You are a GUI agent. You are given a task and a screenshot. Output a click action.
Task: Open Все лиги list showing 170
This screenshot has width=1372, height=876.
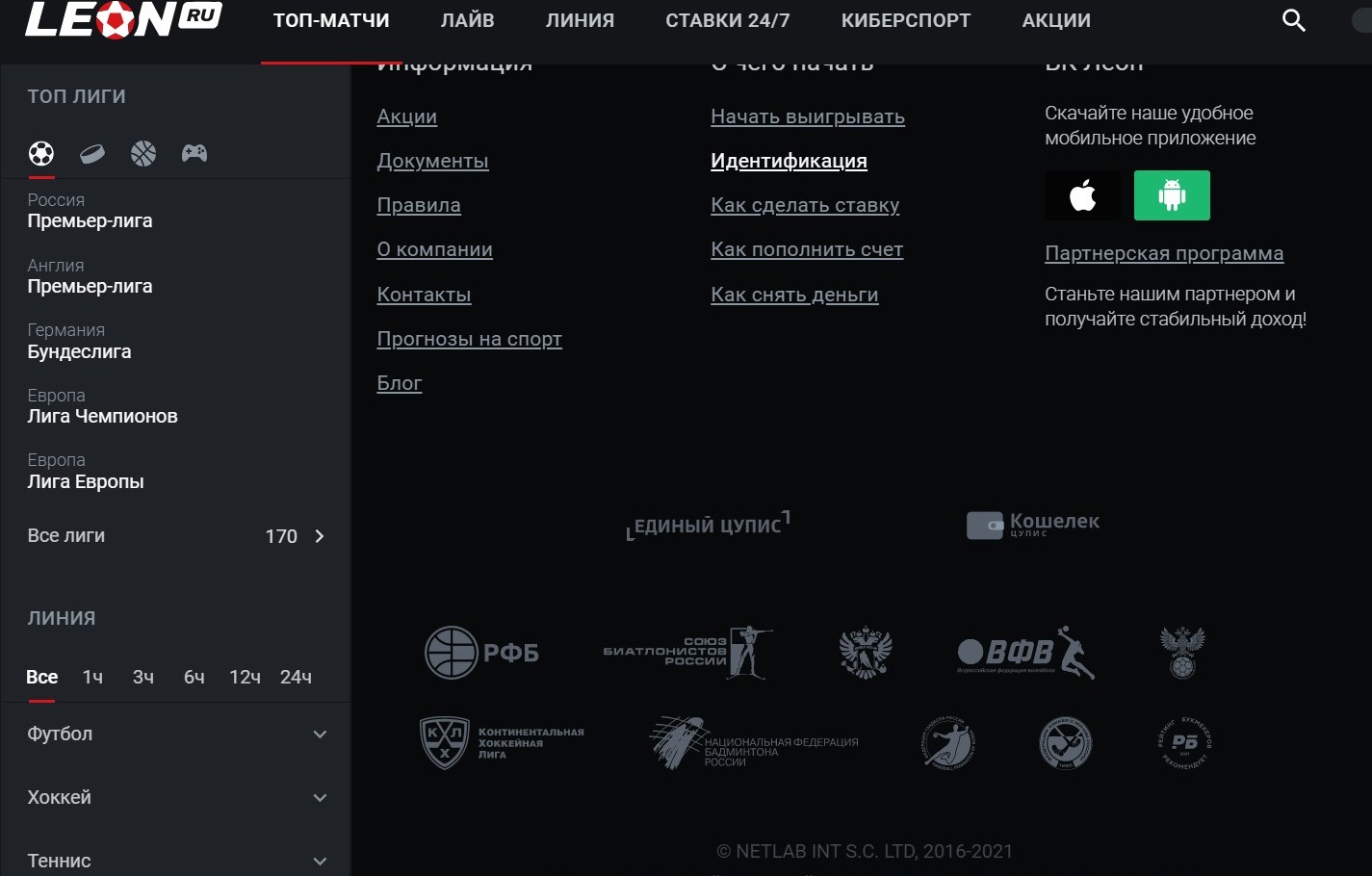pos(175,536)
